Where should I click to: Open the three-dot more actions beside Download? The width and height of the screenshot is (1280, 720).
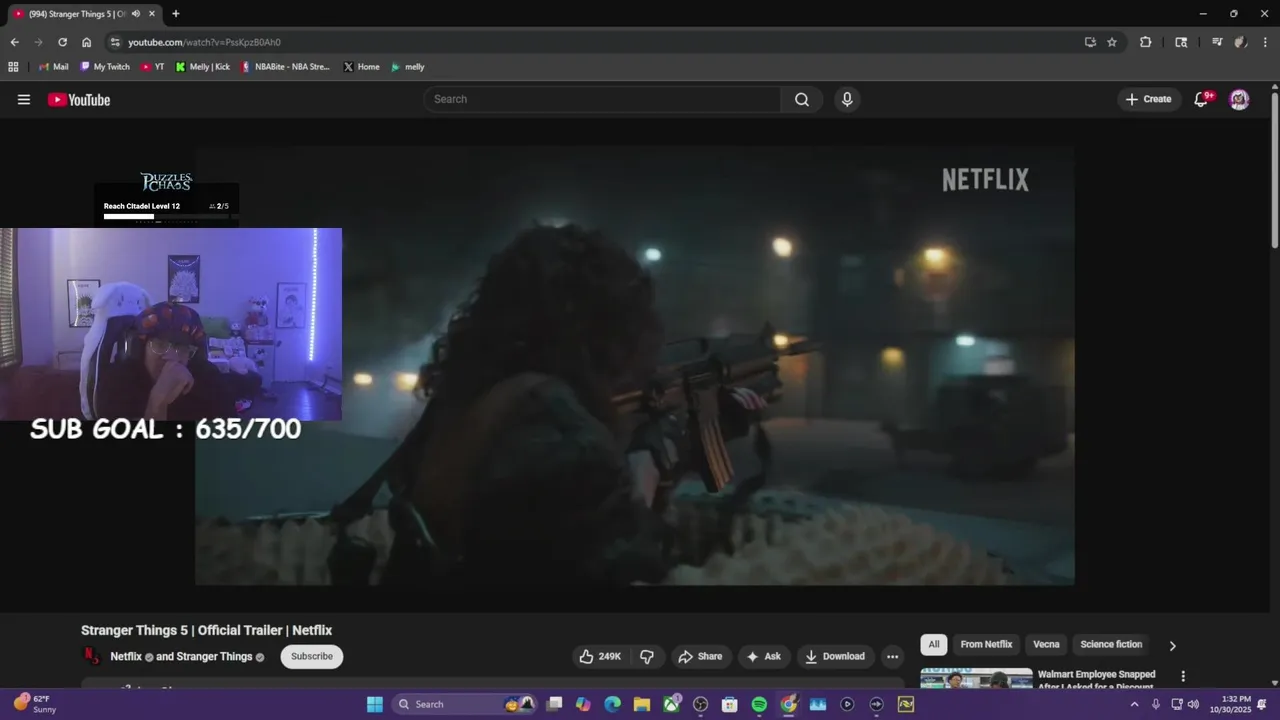coord(893,656)
